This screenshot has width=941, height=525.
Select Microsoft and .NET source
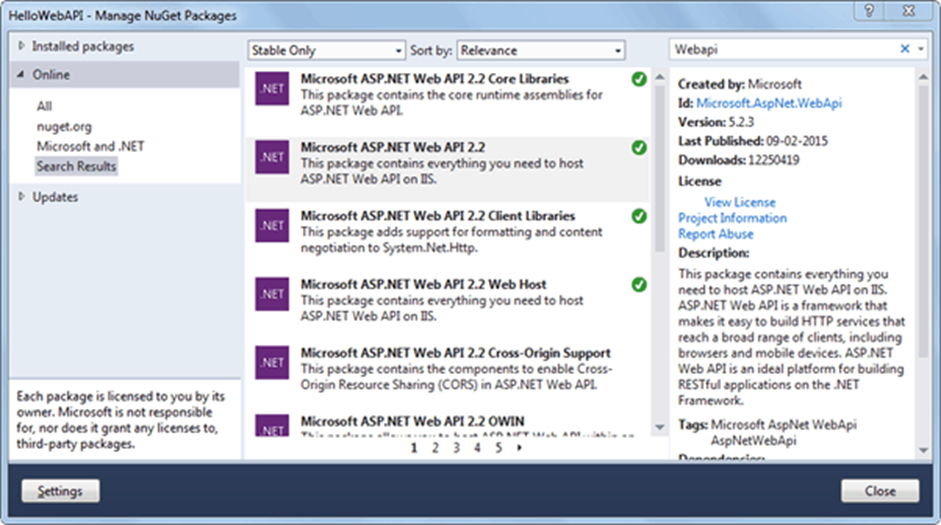pos(91,146)
